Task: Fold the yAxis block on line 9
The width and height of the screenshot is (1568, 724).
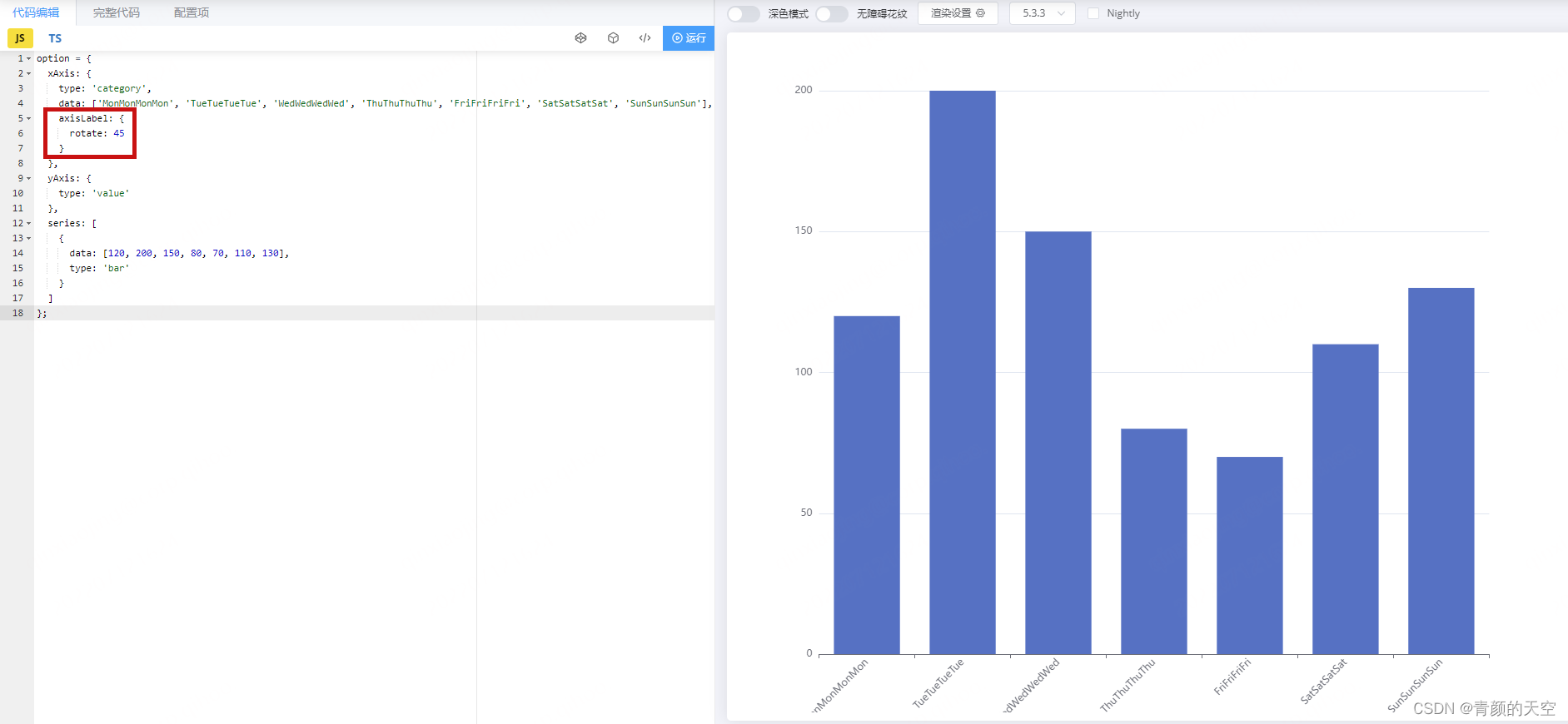Action: [28, 179]
